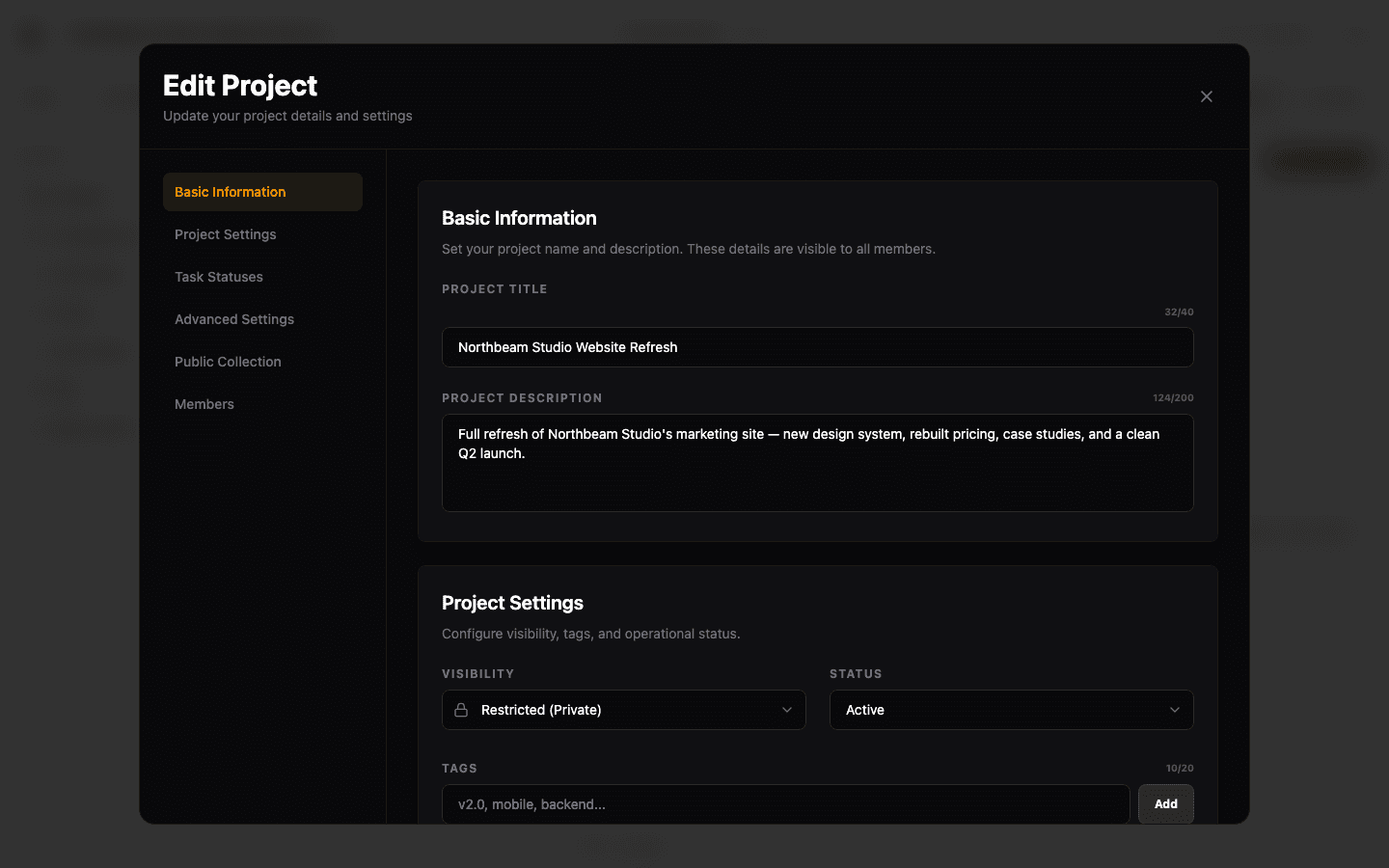1389x868 pixels.
Task: Open the Task Statuses section
Action: coord(219,277)
